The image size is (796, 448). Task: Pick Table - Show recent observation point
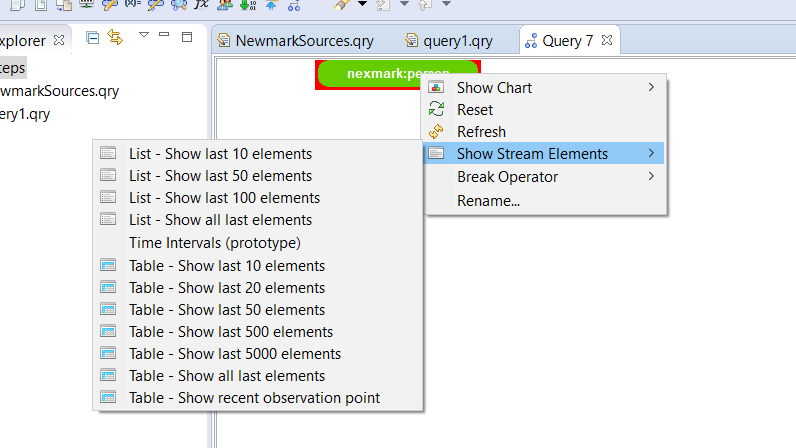(x=254, y=397)
